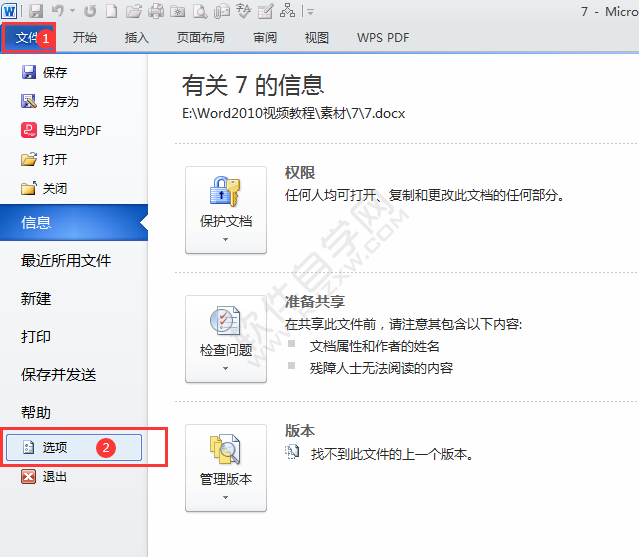Click 退出 to exit Word
The image size is (639, 557).
click(44, 476)
